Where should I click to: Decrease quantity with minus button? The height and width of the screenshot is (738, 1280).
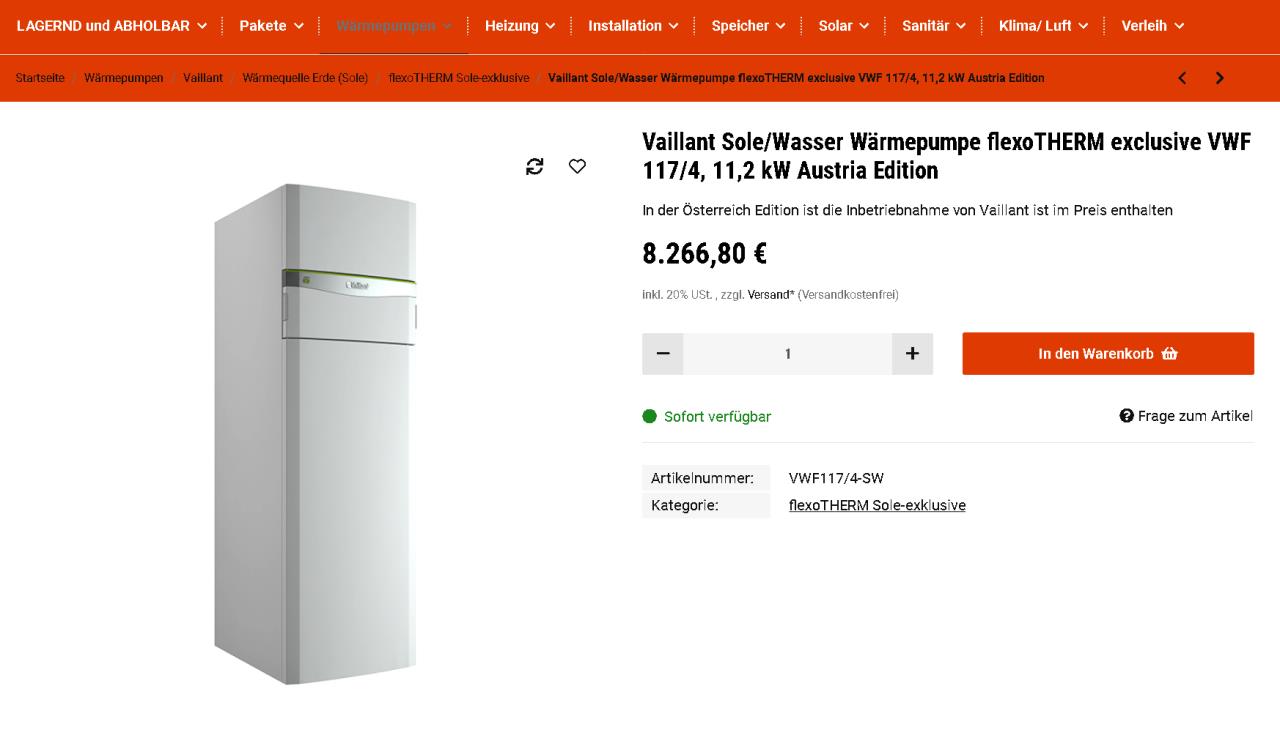663,354
